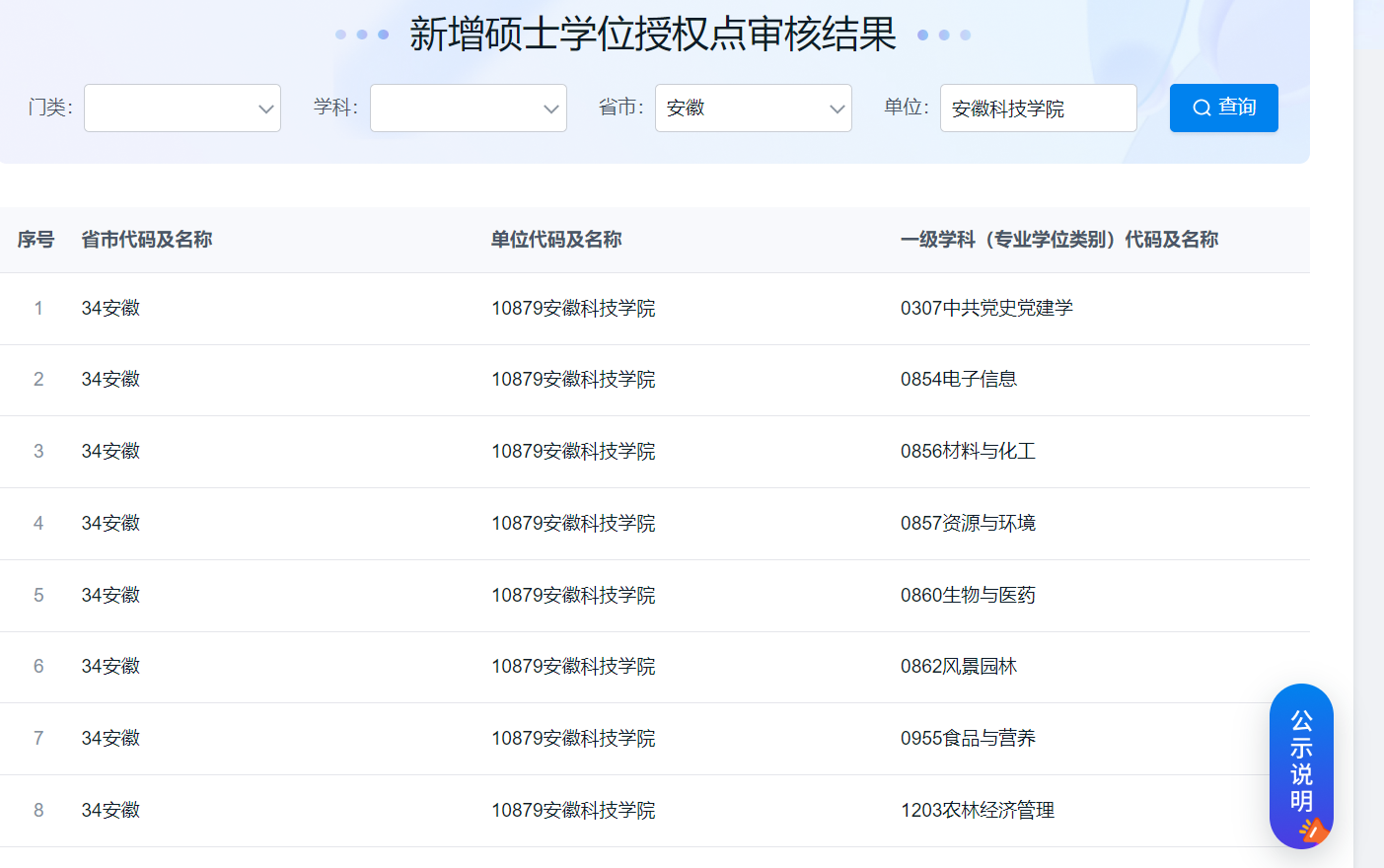This screenshot has width=1384, height=868.
Task: Click 34安徽 in row 2
Action: 110,379
